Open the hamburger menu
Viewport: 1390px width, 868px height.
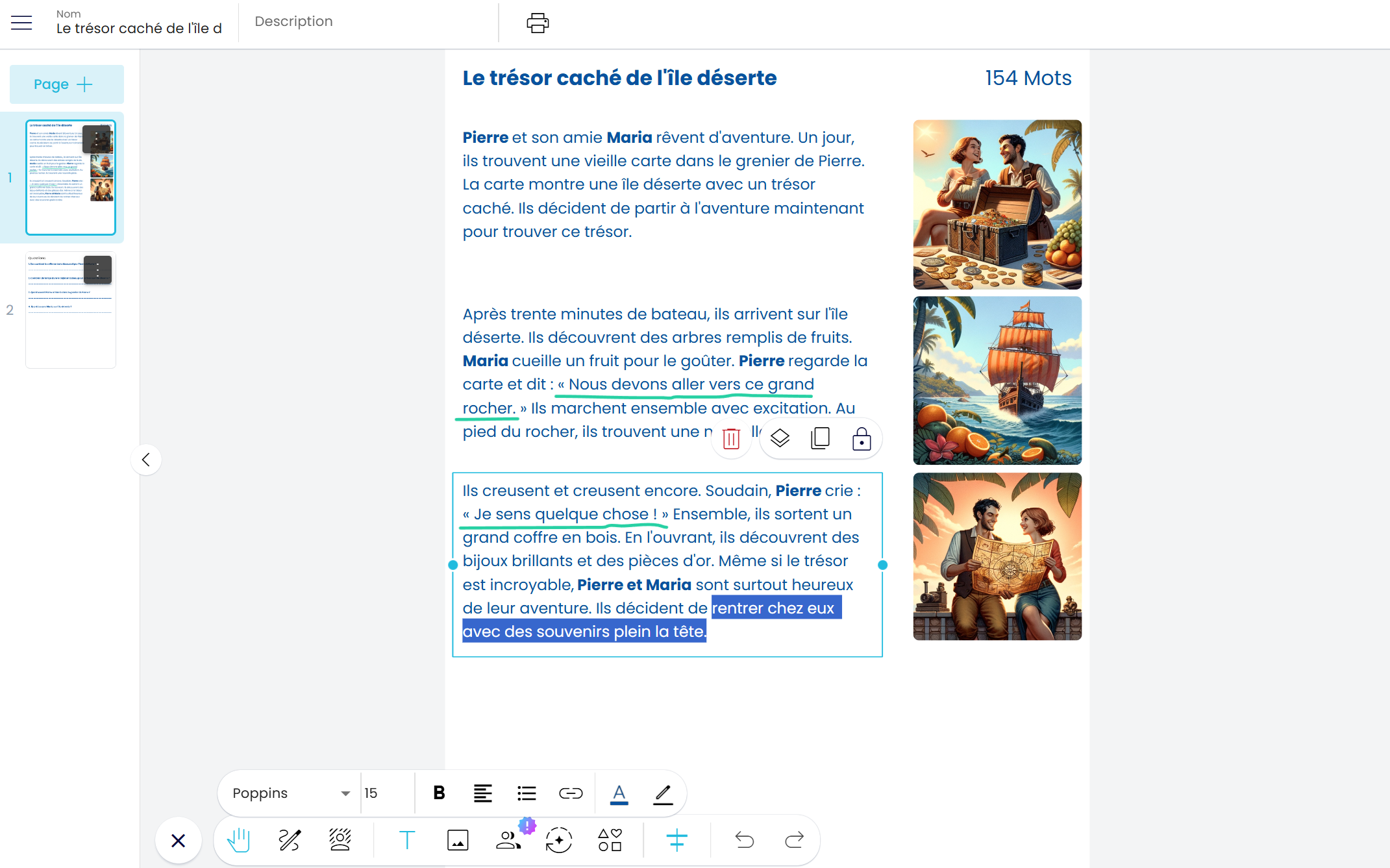(x=21, y=23)
